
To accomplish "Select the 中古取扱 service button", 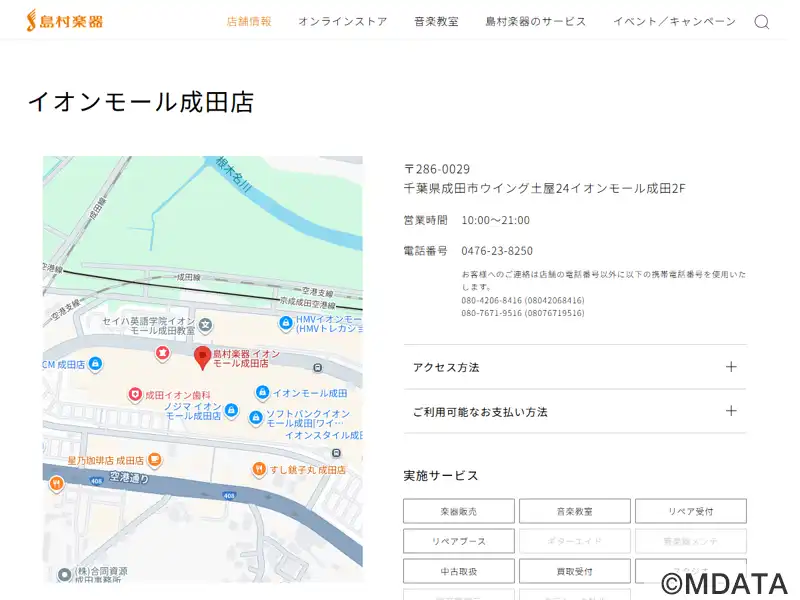I will (x=459, y=571).
